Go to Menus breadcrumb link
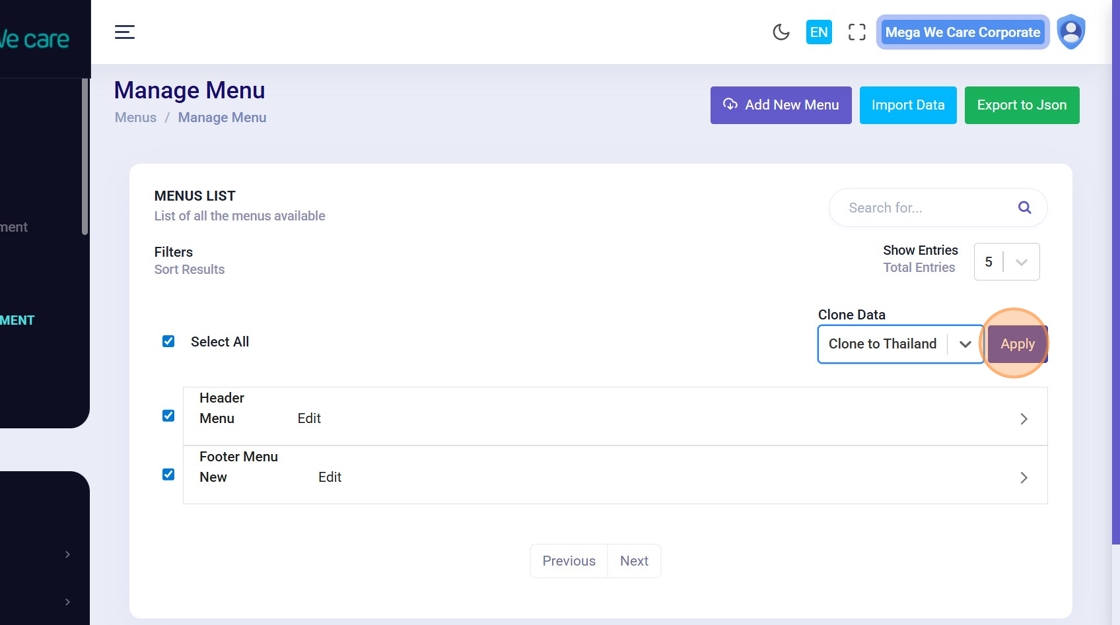This screenshot has width=1120, height=625. (x=135, y=117)
